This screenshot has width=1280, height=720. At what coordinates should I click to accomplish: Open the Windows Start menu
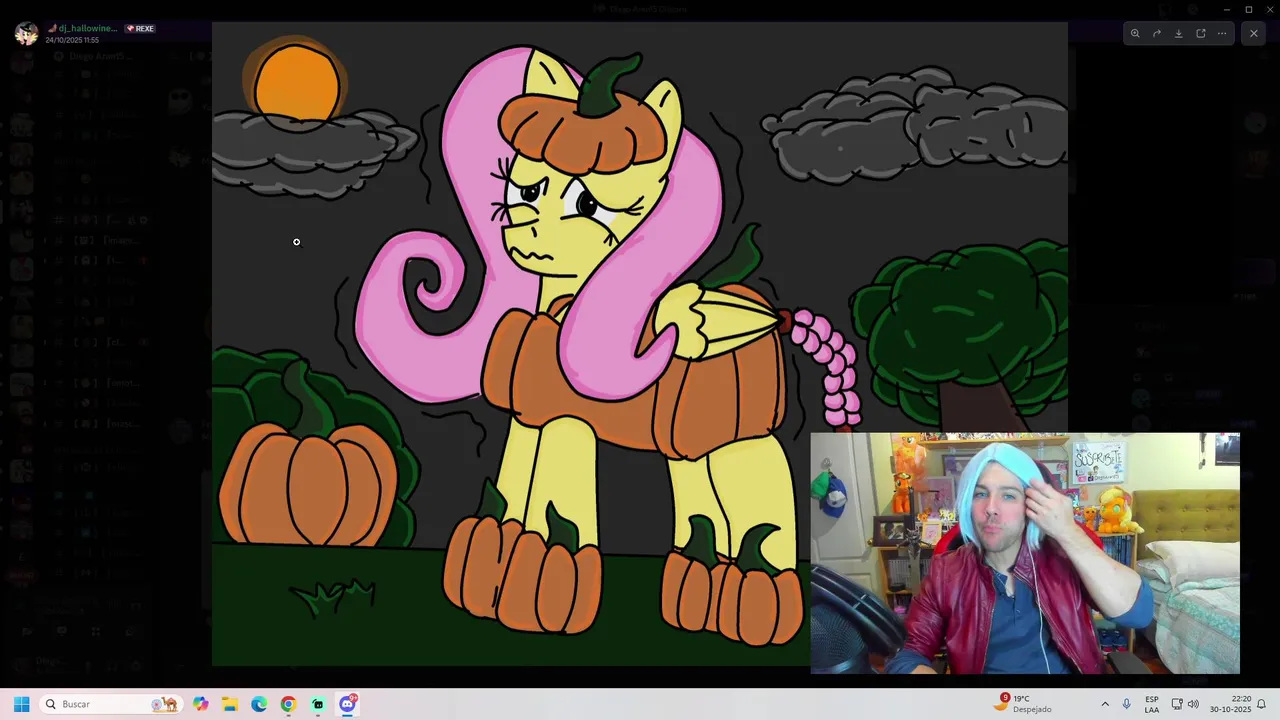[x=22, y=704]
